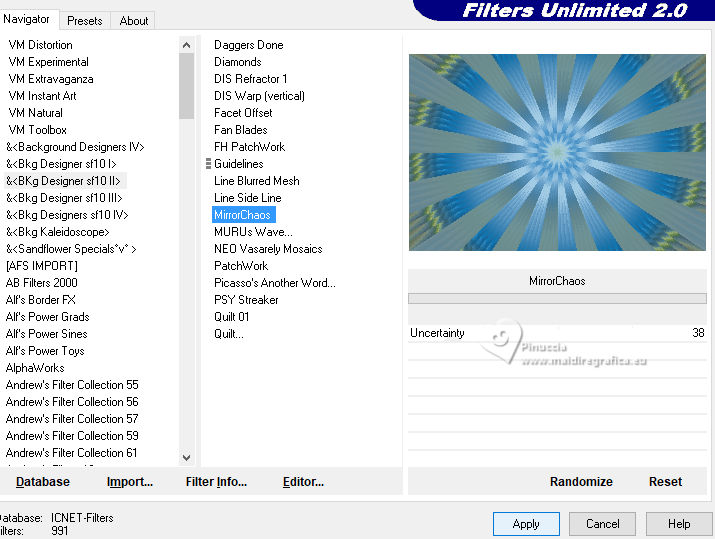Choose the Quilt... filter
Viewport: 715px width, 539px height.
point(229,334)
